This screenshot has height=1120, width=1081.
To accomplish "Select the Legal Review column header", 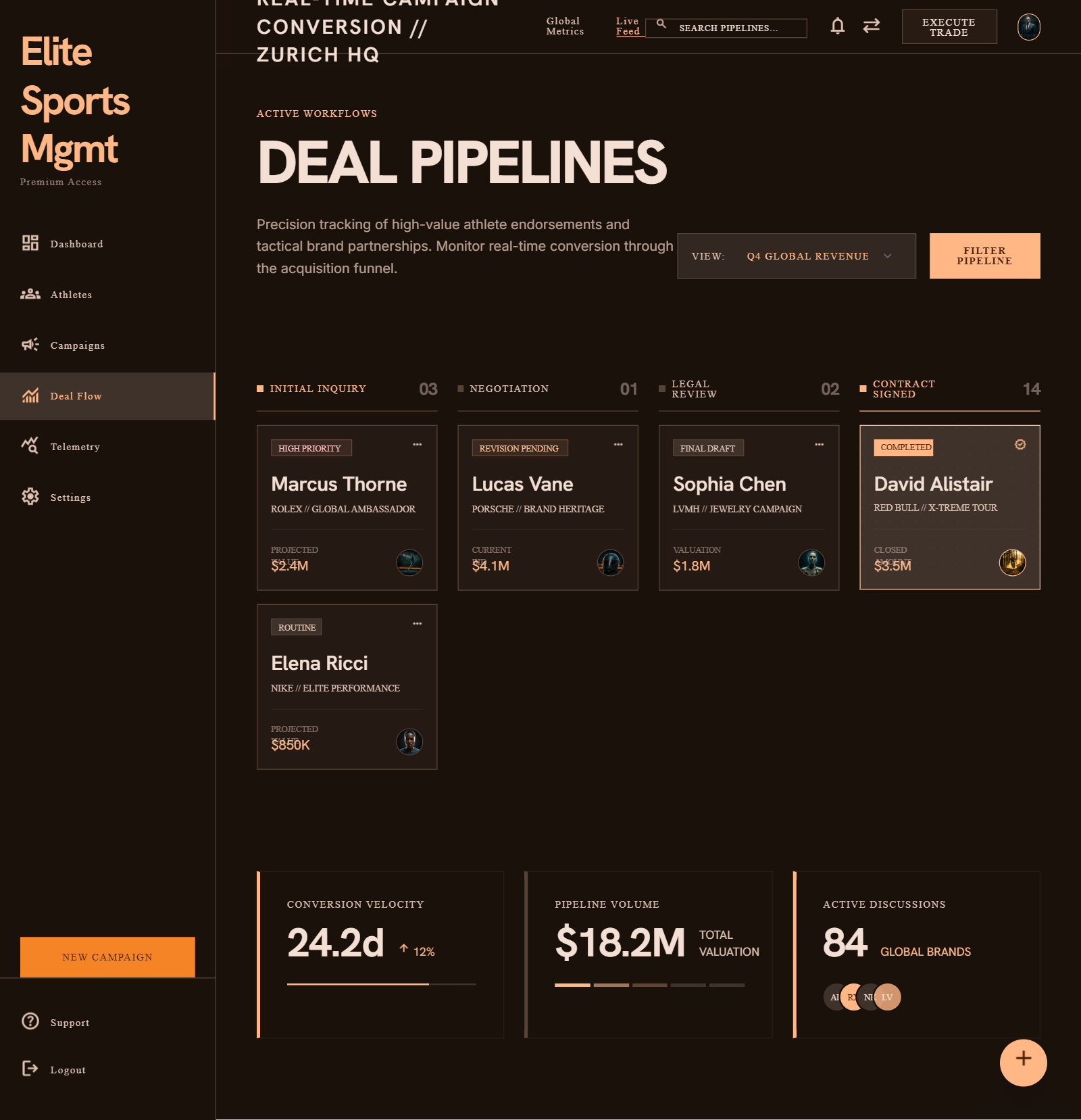I will [x=749, y=389].
